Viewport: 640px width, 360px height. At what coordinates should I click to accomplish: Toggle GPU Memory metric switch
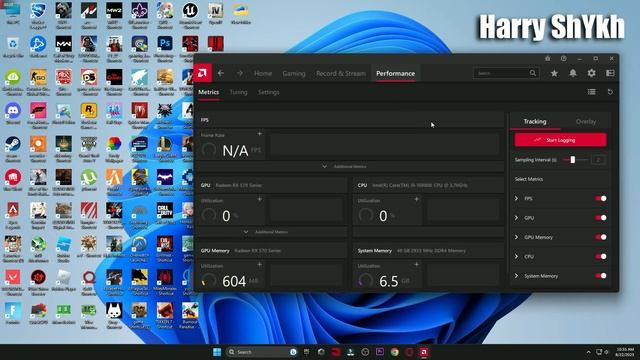point(601,237)
